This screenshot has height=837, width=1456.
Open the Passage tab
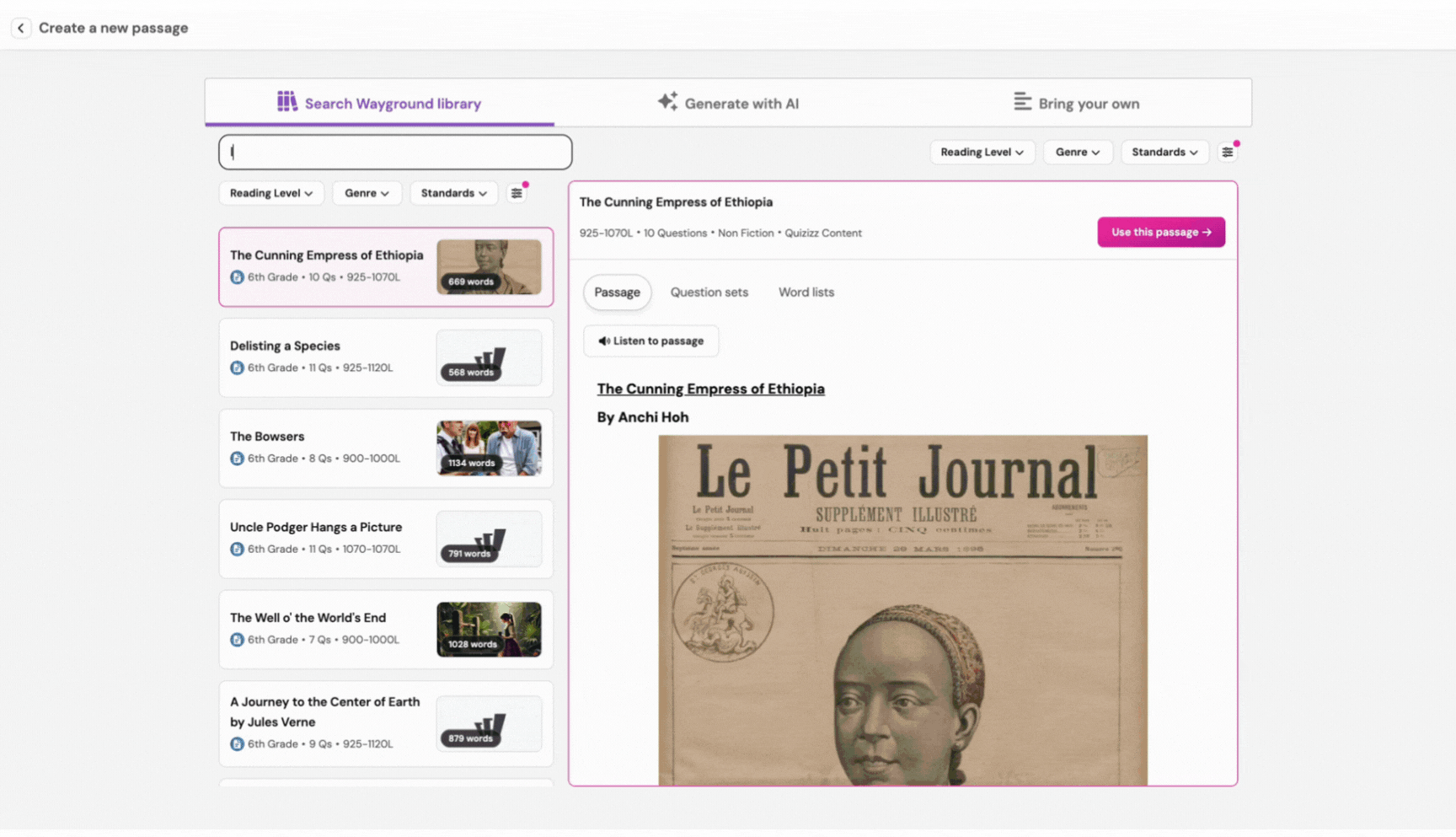[617, 292]
